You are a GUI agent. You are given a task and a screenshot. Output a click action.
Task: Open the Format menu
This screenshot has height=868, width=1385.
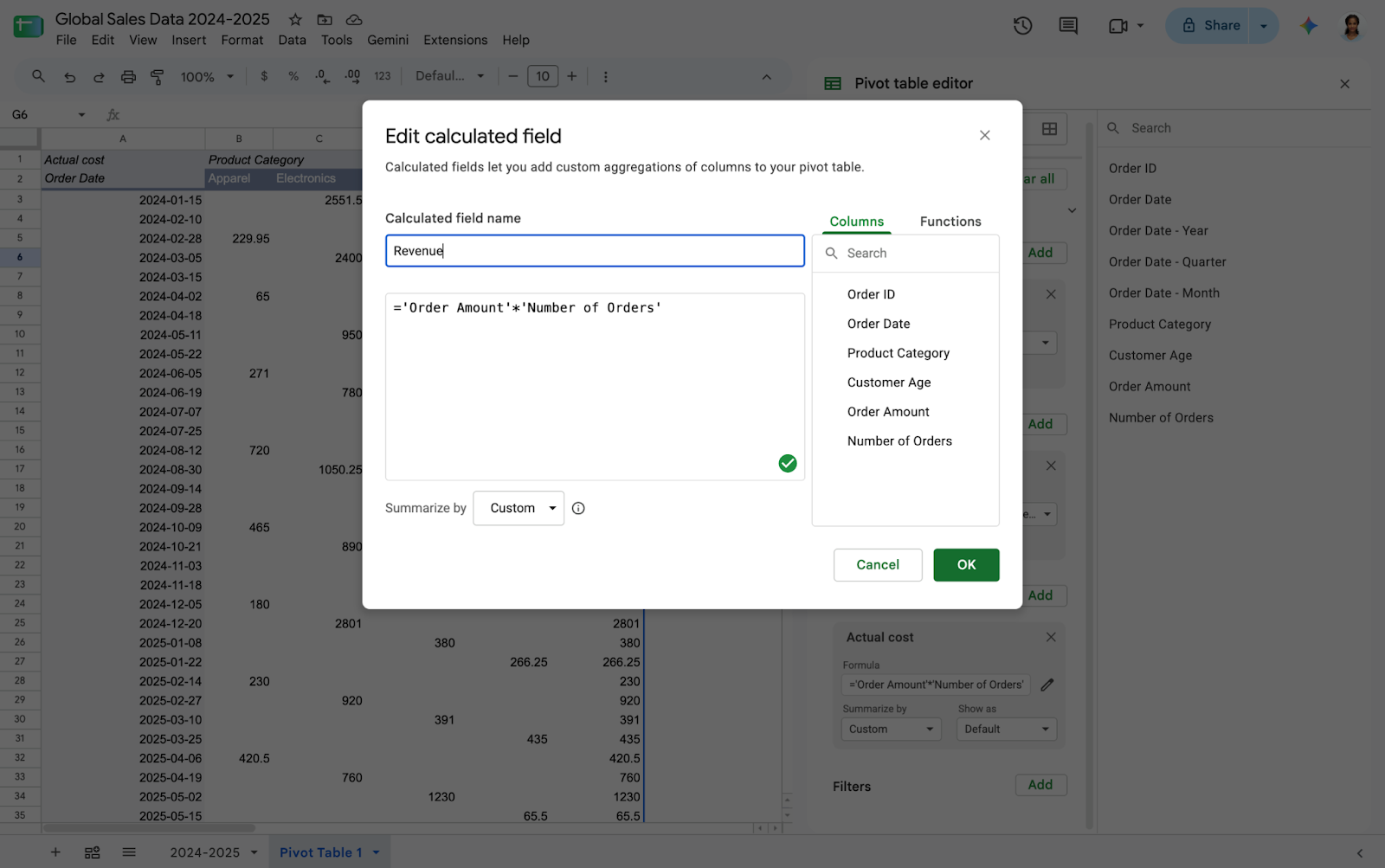pos(242,40)
